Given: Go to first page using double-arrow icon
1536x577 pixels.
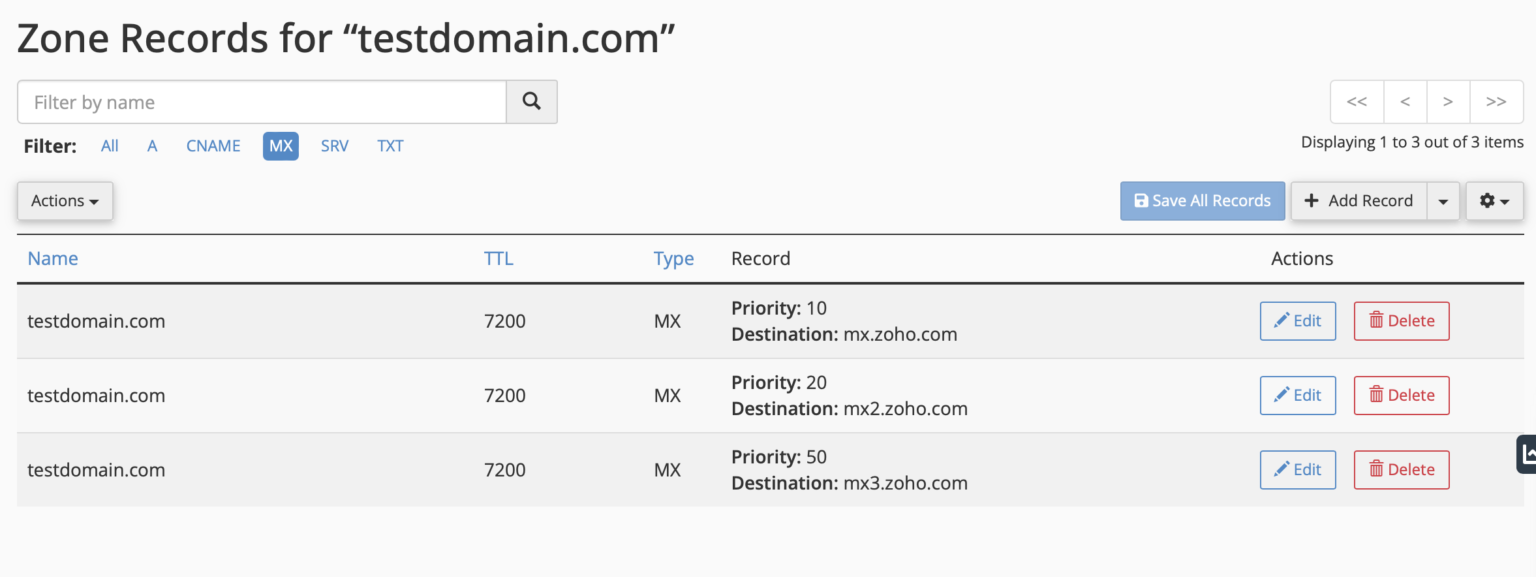Looking at the screenshot, I should pyautogui.click(x=1356, y=101).
